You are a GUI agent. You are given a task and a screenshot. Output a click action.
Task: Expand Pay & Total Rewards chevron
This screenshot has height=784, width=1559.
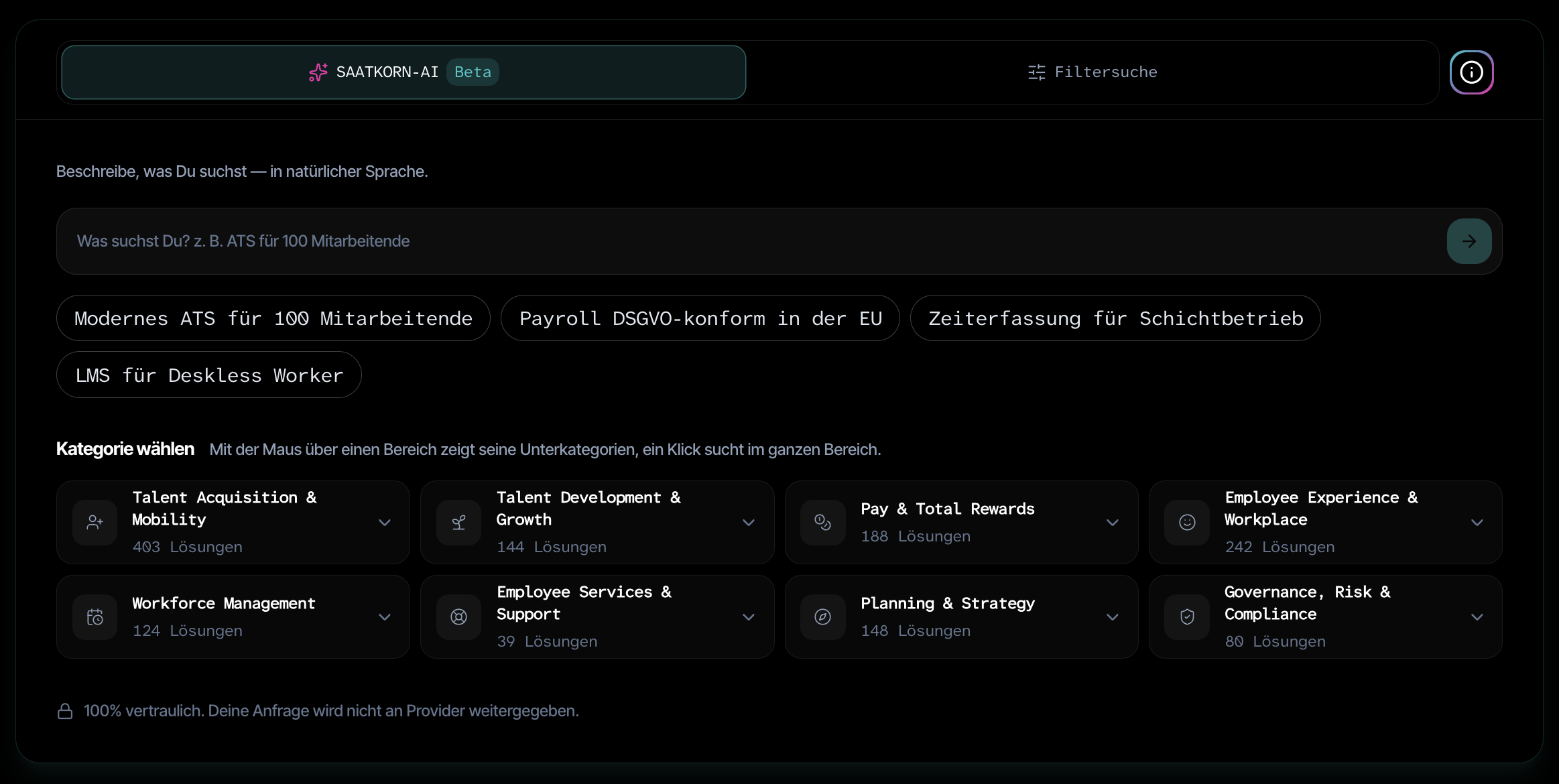(1113, 523)
